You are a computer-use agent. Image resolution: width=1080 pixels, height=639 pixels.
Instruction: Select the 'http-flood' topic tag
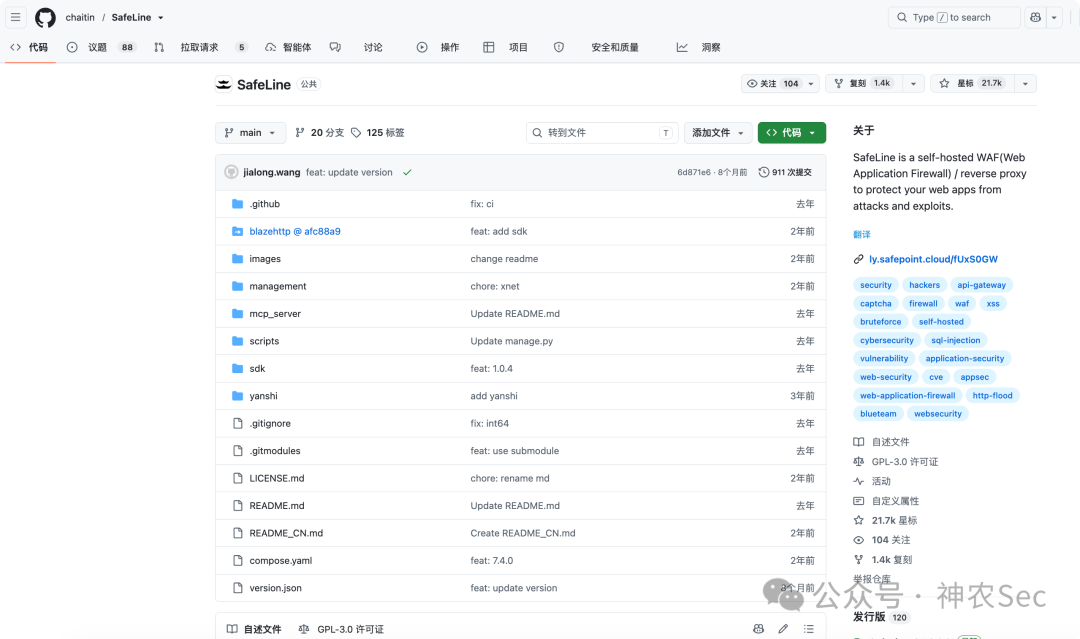992,395
